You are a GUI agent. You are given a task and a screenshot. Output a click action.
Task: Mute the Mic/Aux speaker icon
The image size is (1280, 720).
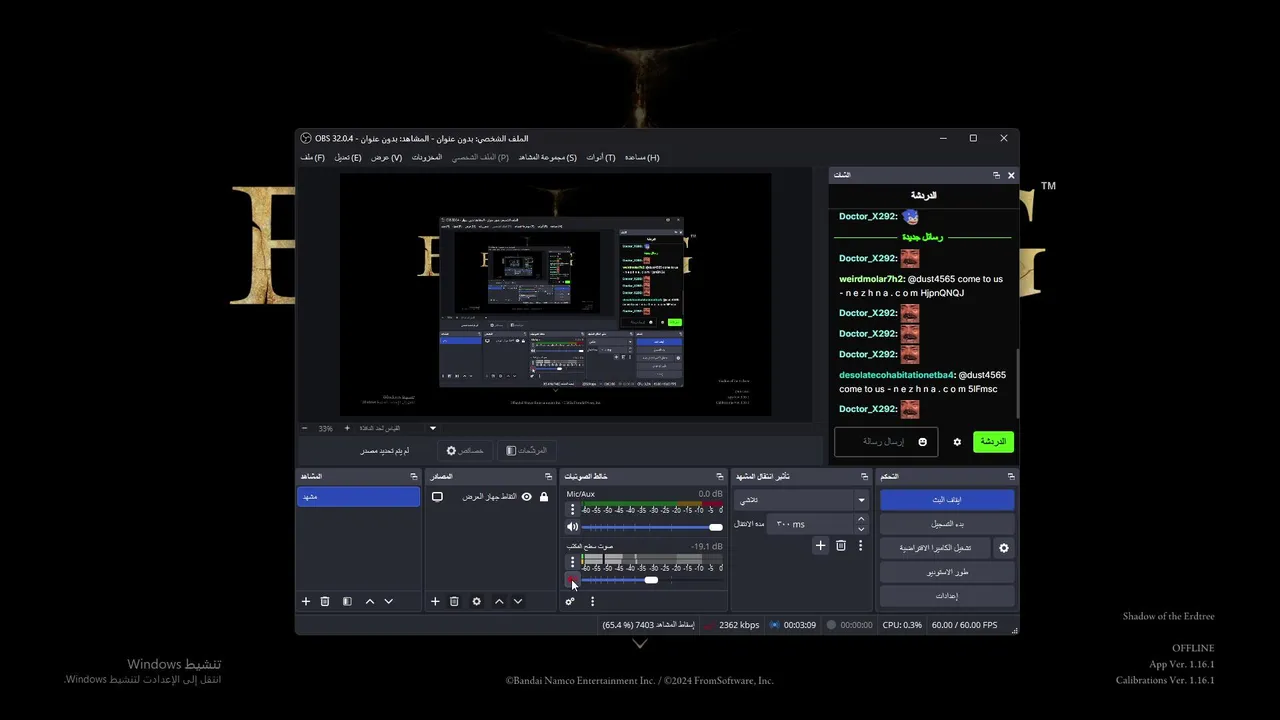click(x=572, y=527)
